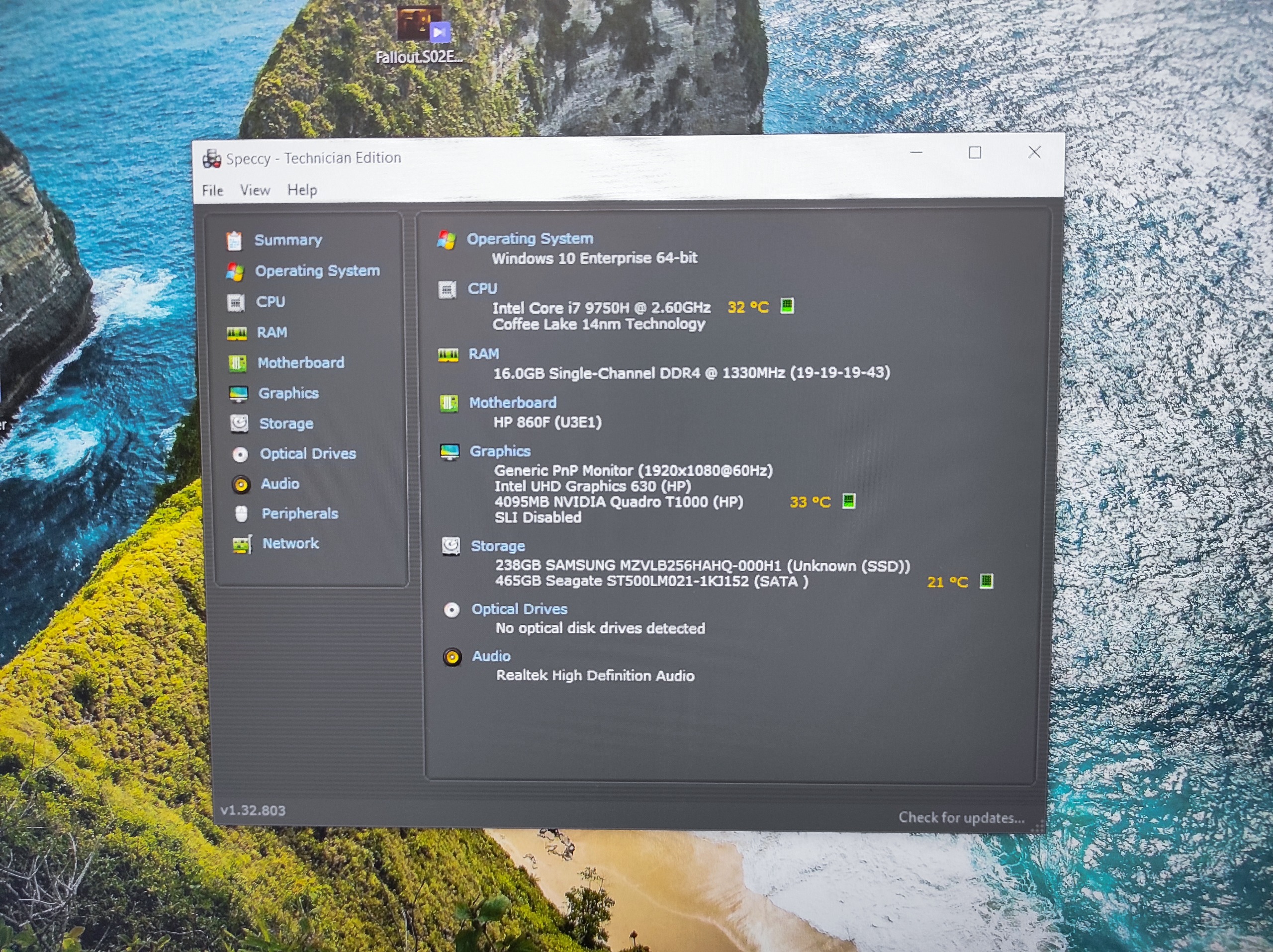Open the View menu
The height and width of the screenshot is (952, 1273).
(x=255, y=190)
